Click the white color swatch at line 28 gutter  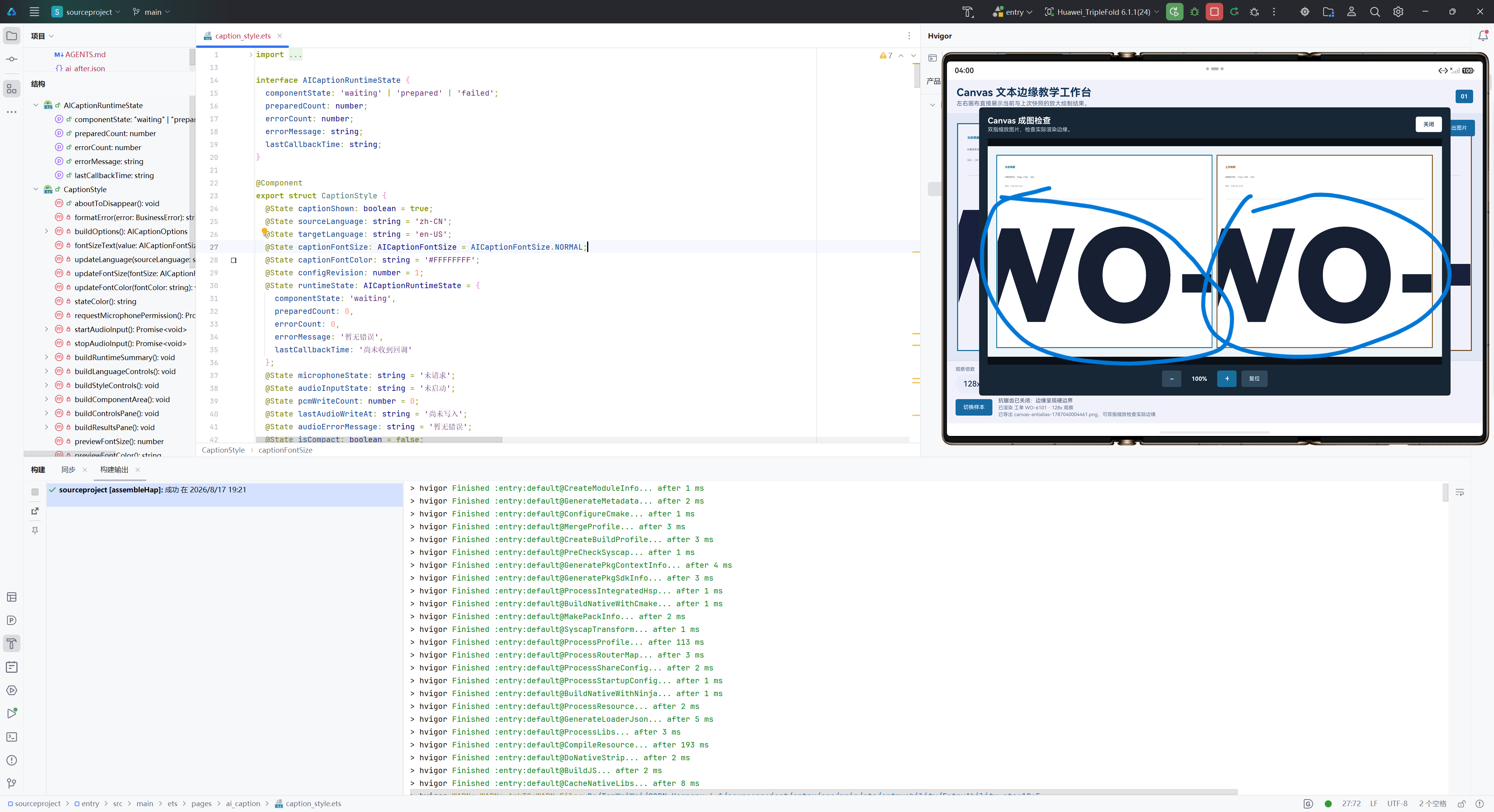(x=234, y=260)
